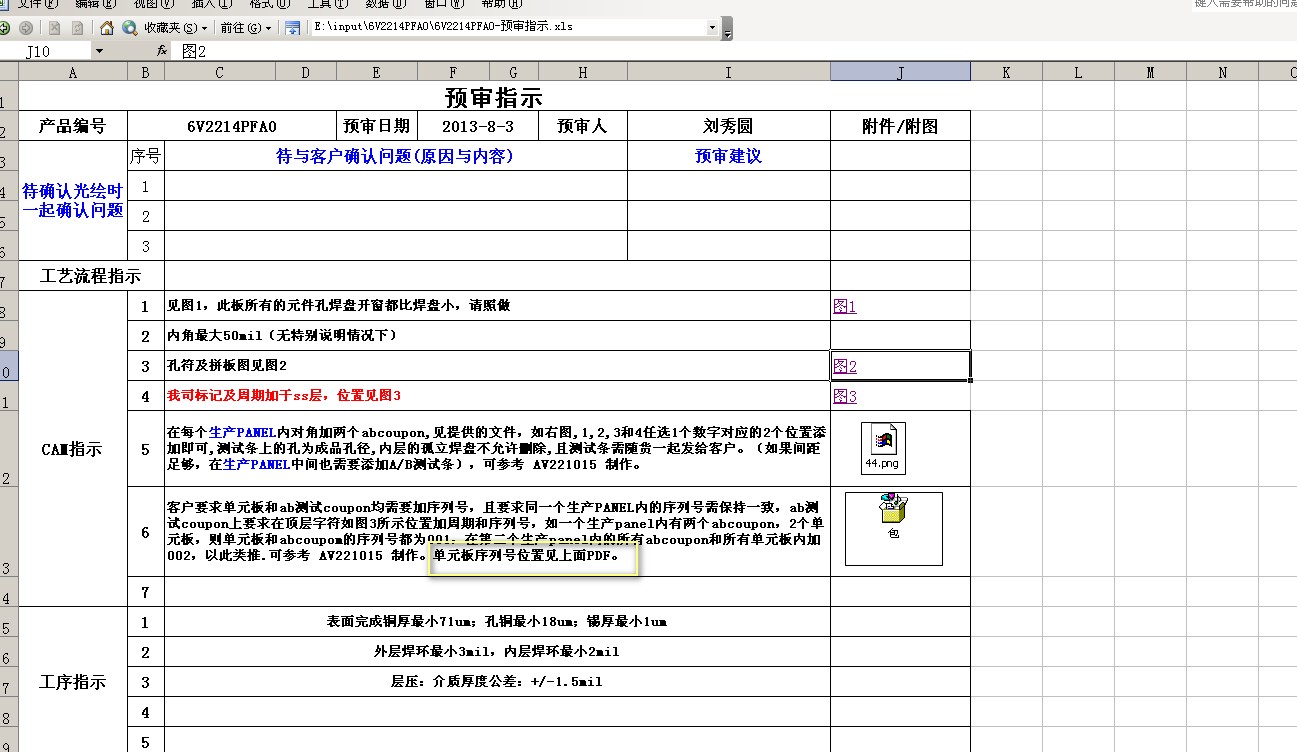1297x752 pixels.
Task: Click the CAM item 5 cell about 生产PANEL abcoupon
Action: tap(497, 449)
